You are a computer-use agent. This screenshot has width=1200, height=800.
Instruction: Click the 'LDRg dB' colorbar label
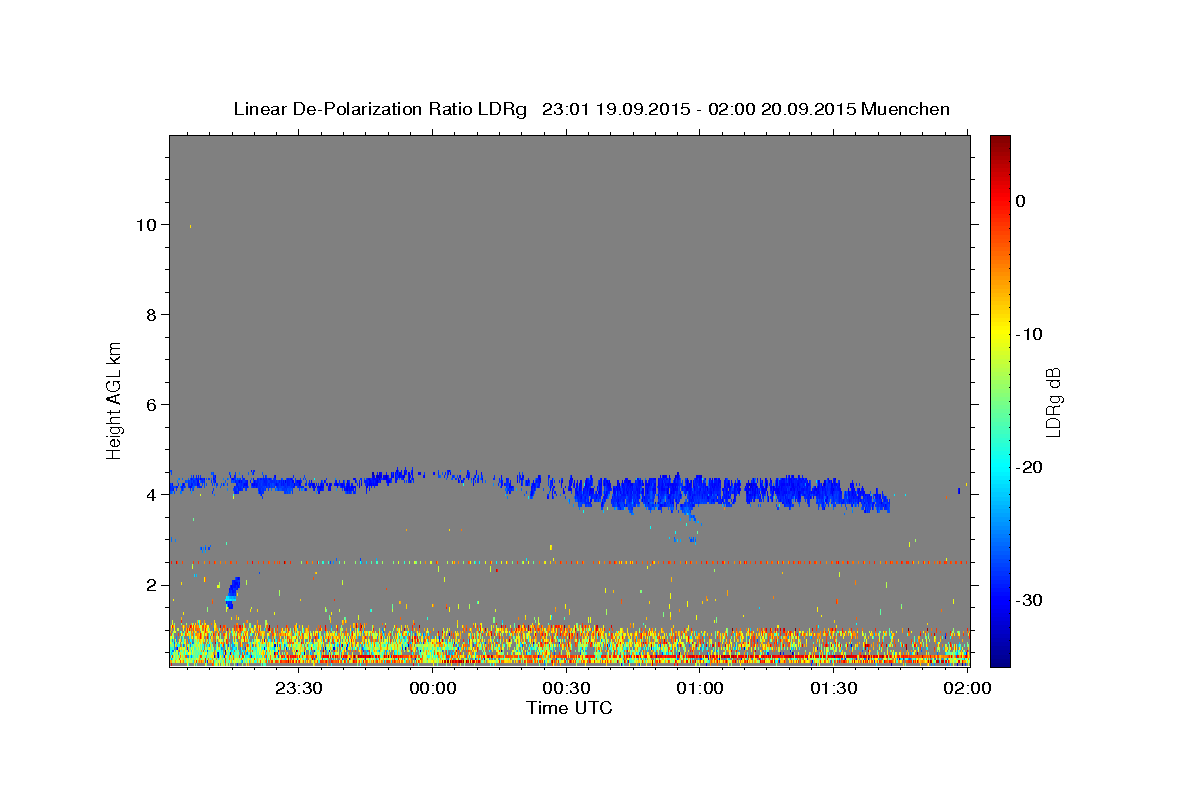click(1052, 401)
